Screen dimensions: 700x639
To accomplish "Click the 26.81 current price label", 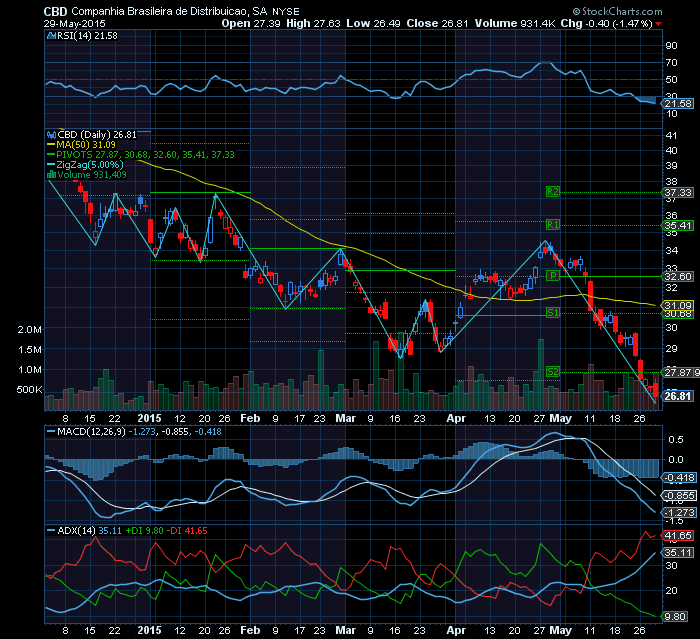I will point(678,396).
